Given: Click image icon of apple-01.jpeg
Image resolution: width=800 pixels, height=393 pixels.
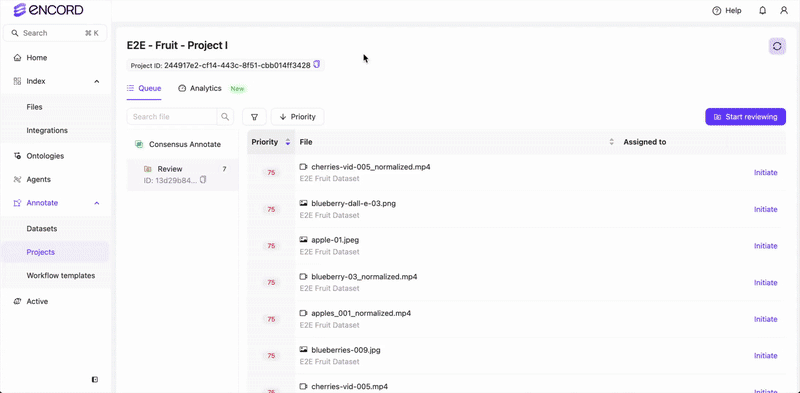Looking at the screenshot, I should [x=304, y=239].
